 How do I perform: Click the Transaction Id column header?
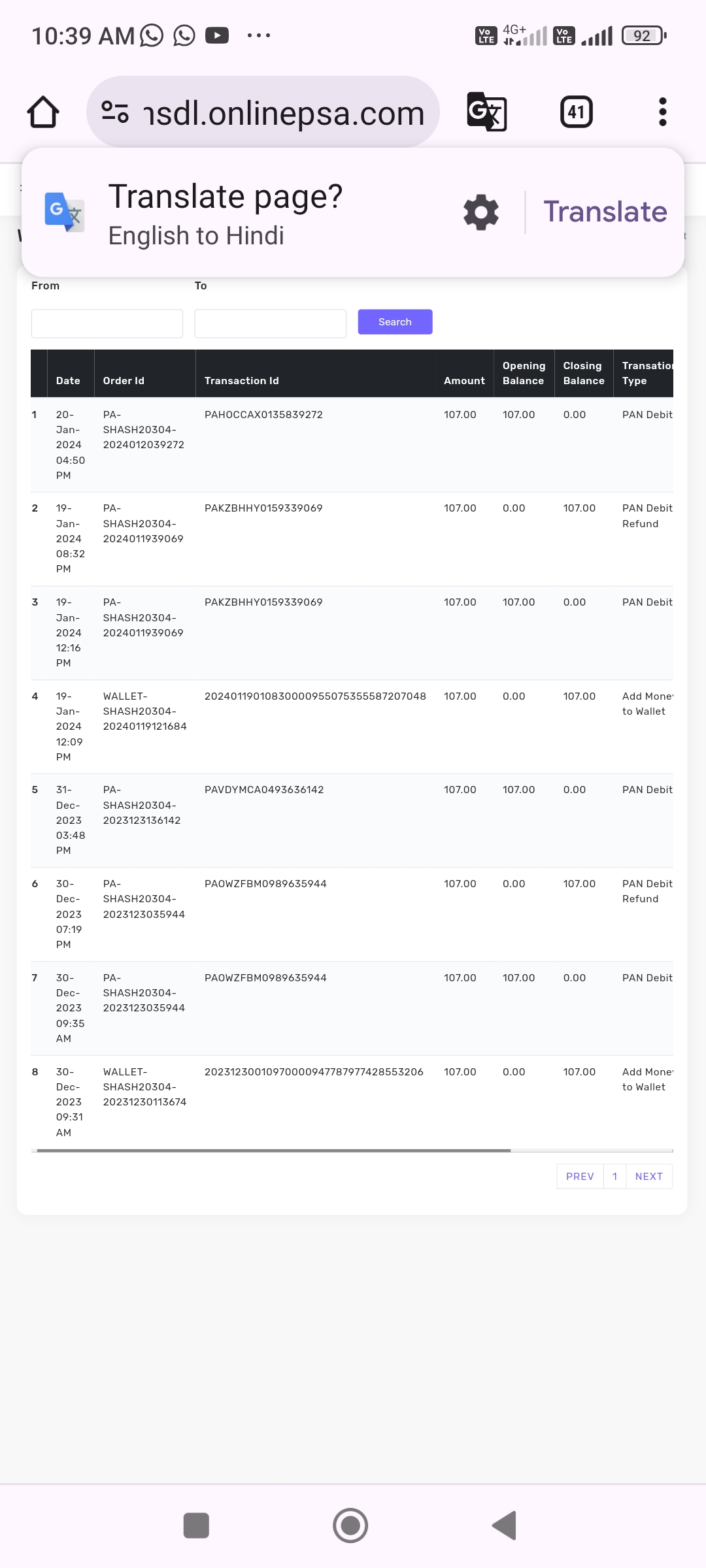[242, 381]
